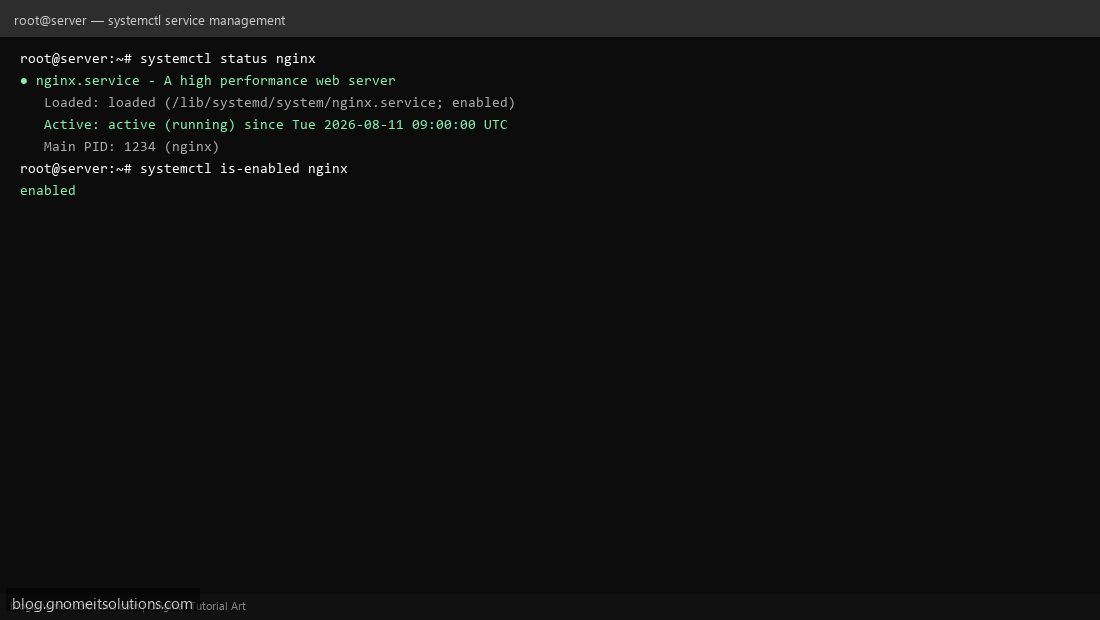Click the 'systemctl is-enabled nginx' command text
Viewport: 1100px width, 620px height.
244,168
